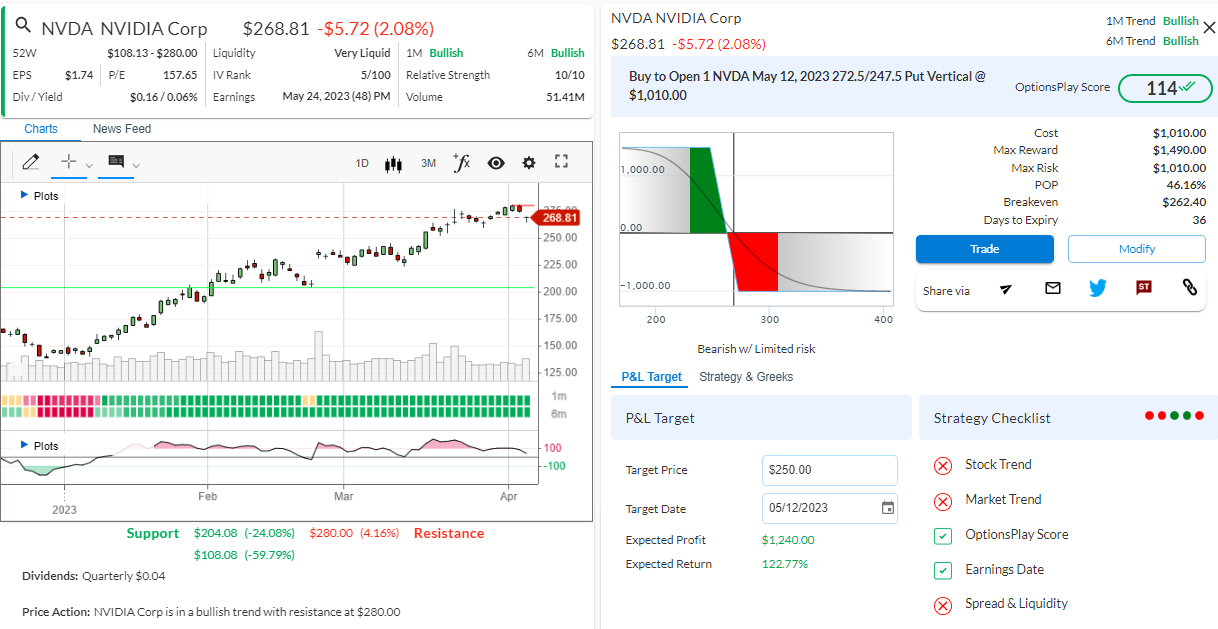Click the Days to Expiry 36 value
This screenshot has width=1218, height=629.
tap(1199, 220)
